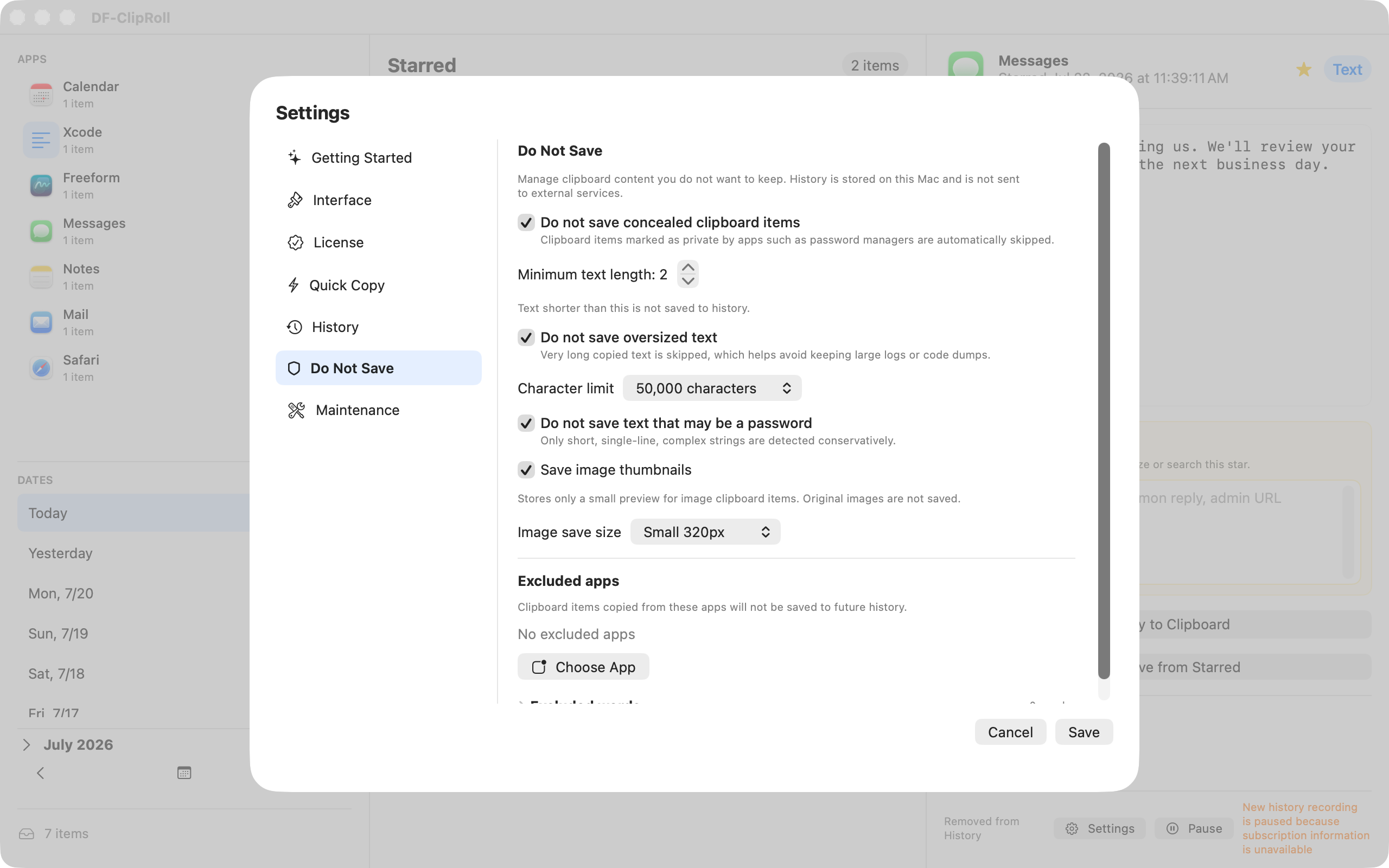Click the calendar grid icon below July 2026
1389x868 pixels.
[x=184, y=773]
